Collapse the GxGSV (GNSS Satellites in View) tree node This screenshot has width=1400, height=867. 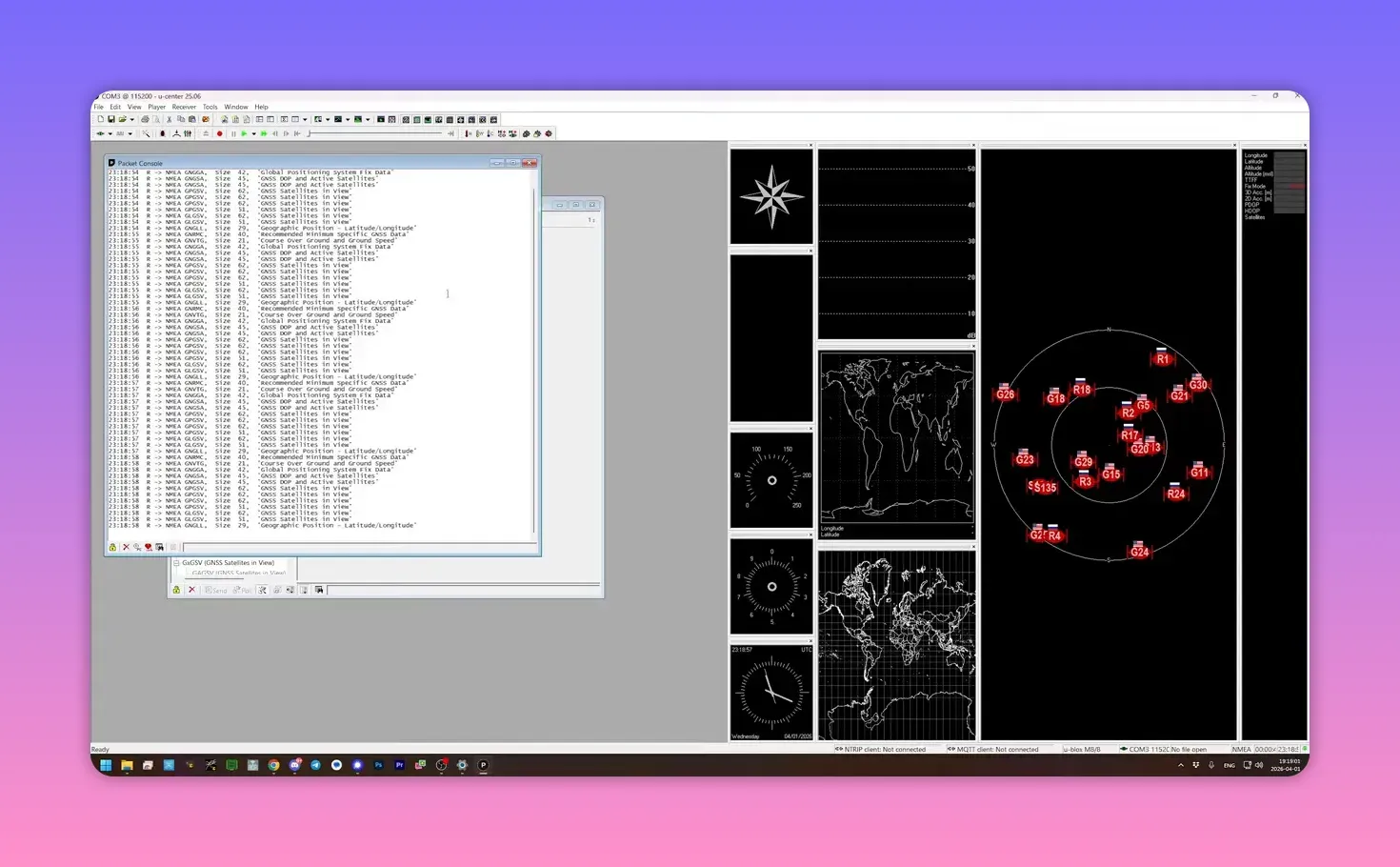[176, 563]
